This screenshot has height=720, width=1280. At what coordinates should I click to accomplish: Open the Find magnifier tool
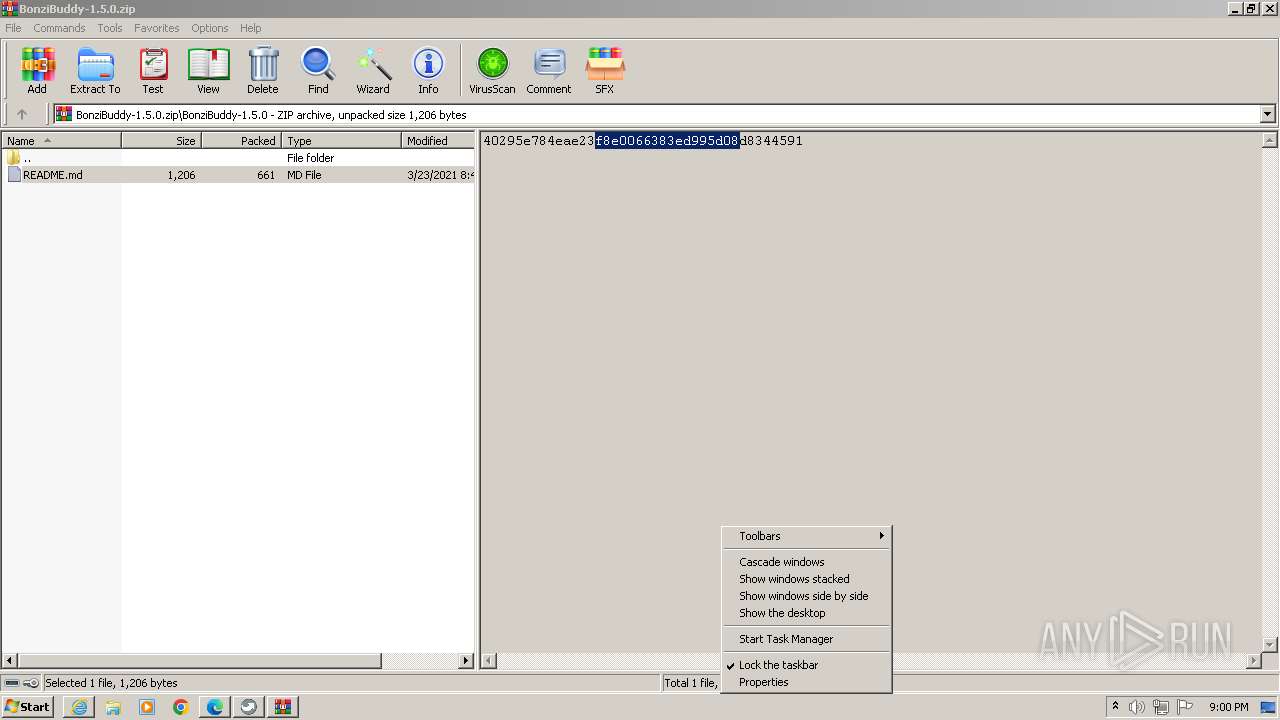pyautogui.click(x=318, y=70)
